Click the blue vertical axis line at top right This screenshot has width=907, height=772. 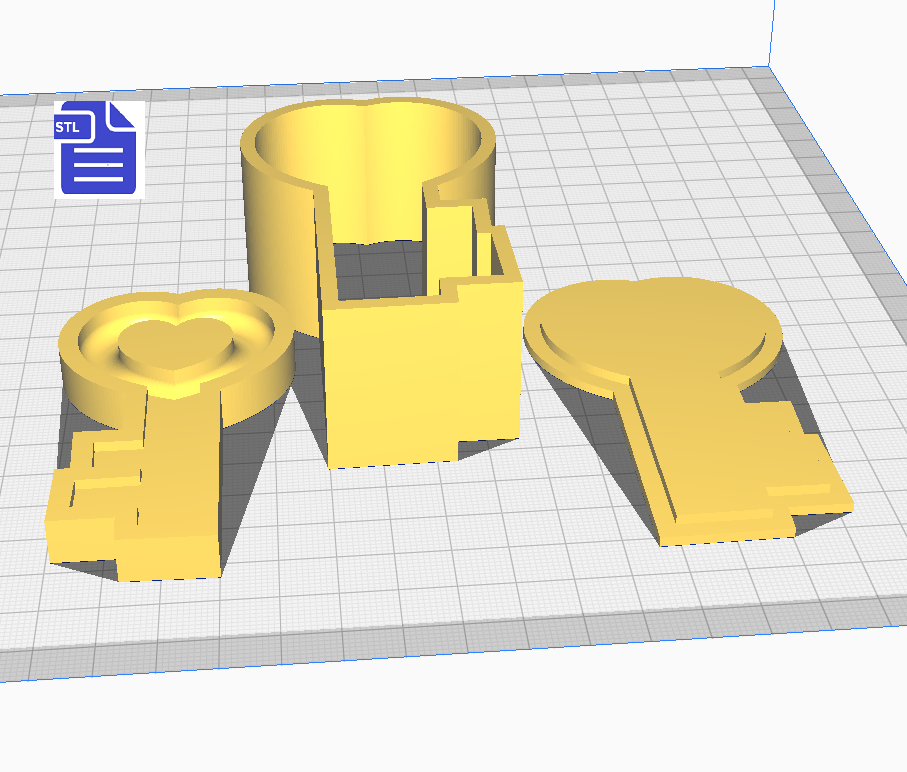click(x=772, y=30)
